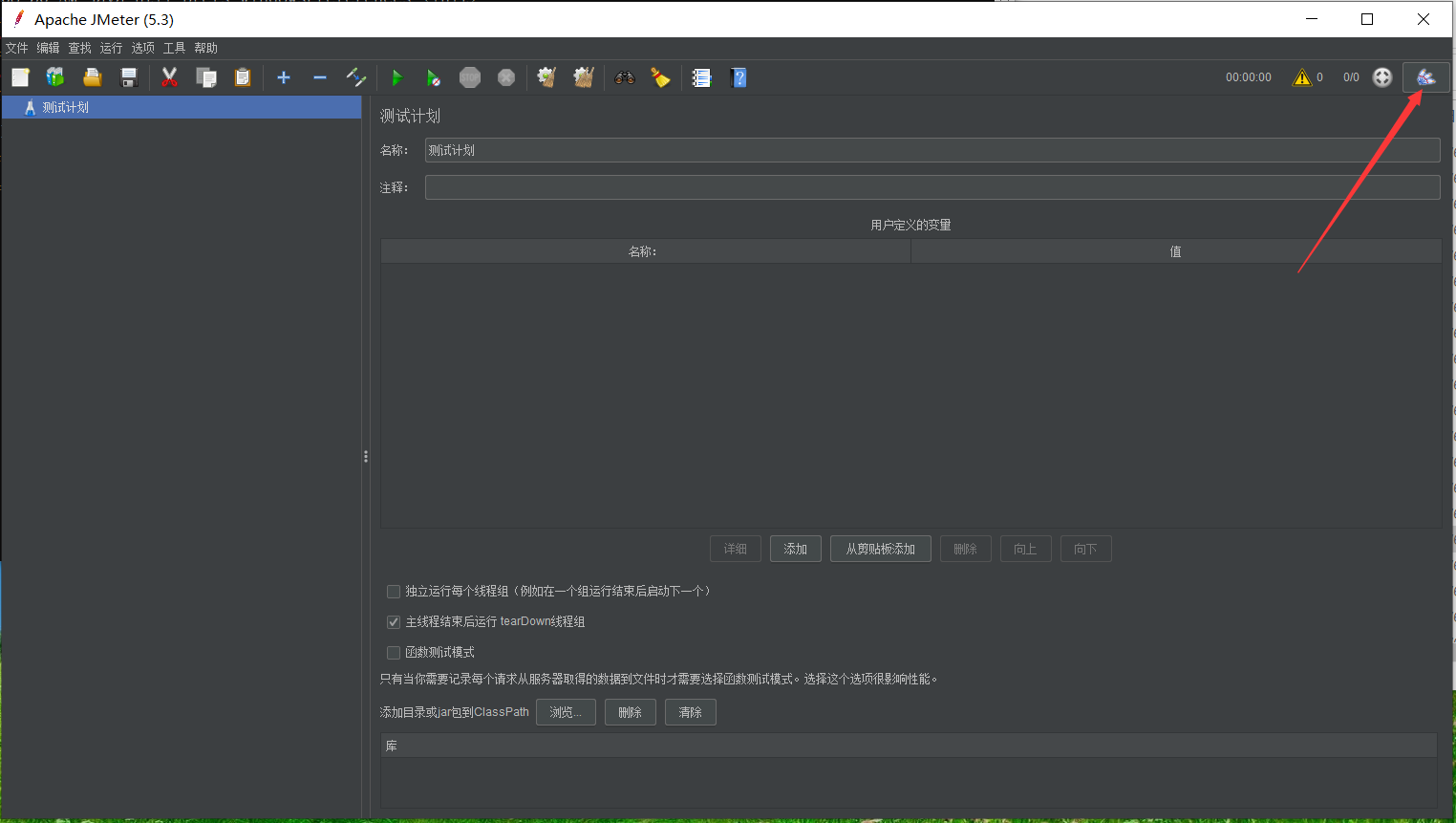Image resolution: width=1456 pixels, height=823 pixels.
Task: Expand all nodes with plus icon
Action: point(284,77)
